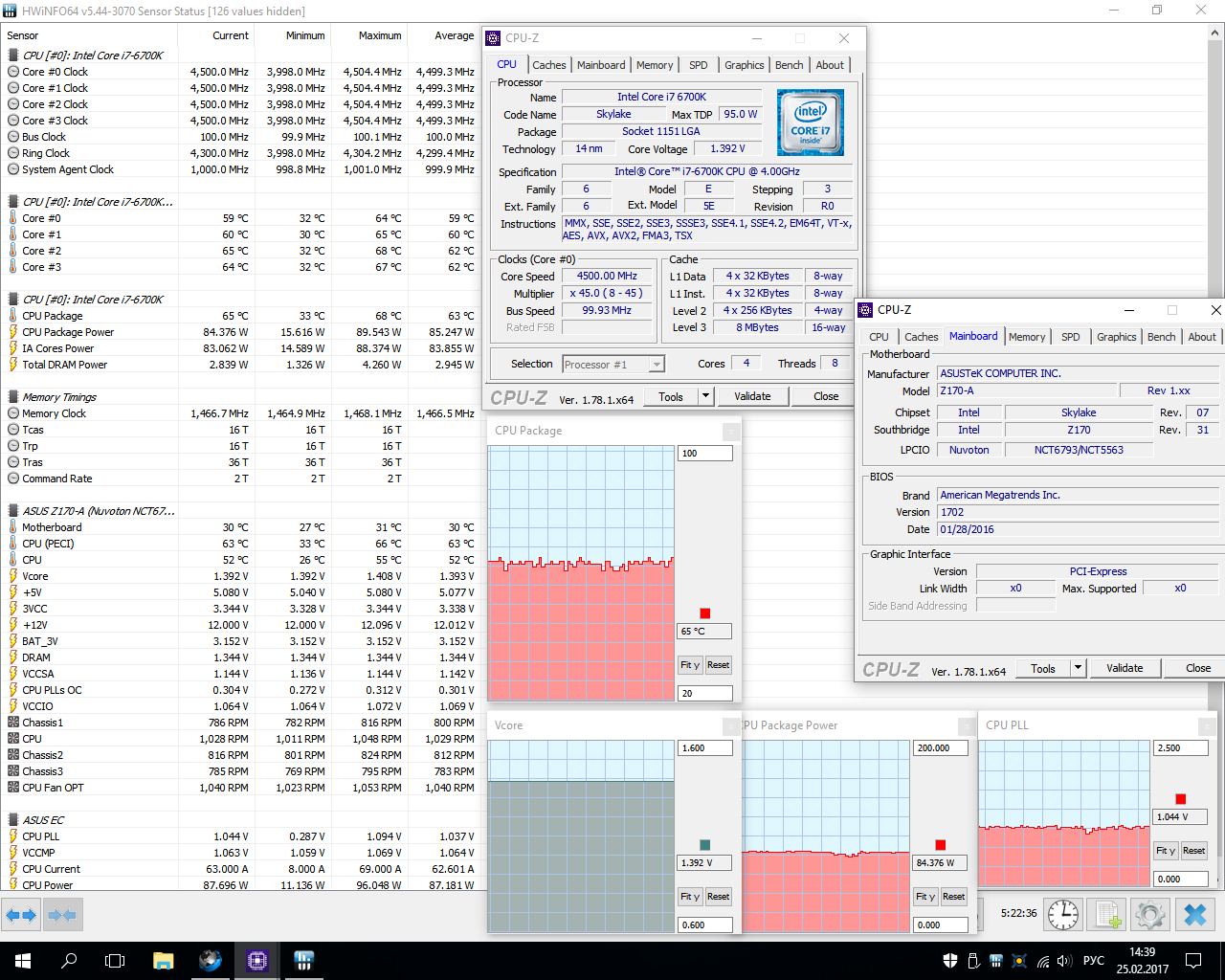This screenshot has width=1225, height=980.
Task: Pick the teal color swatch in Vcore graph
Action: click(x=705, y=845)
